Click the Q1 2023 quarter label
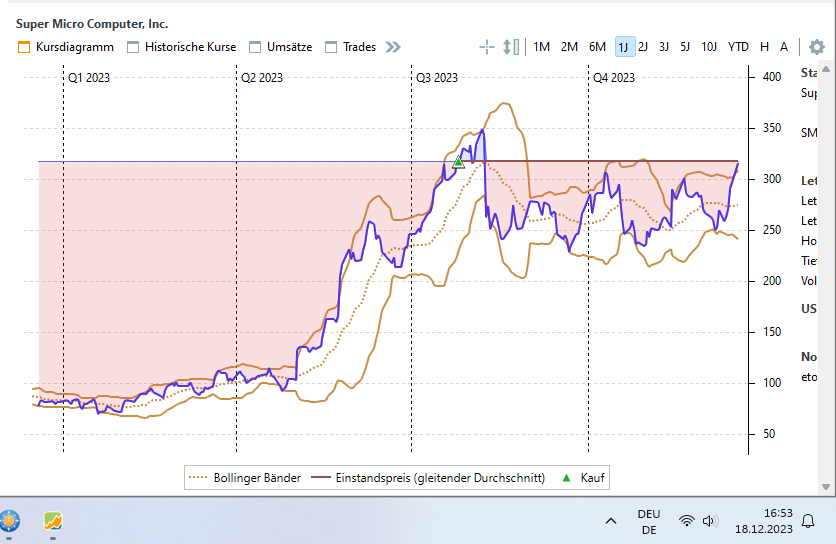The image size is (836, 544). pos(89,78)
